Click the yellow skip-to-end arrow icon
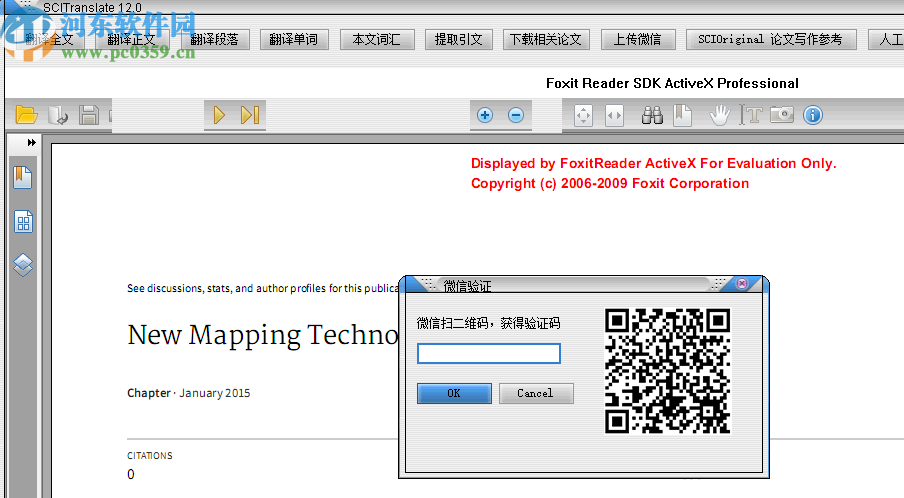This screenshot has height=498, width=904. [250, 115]
